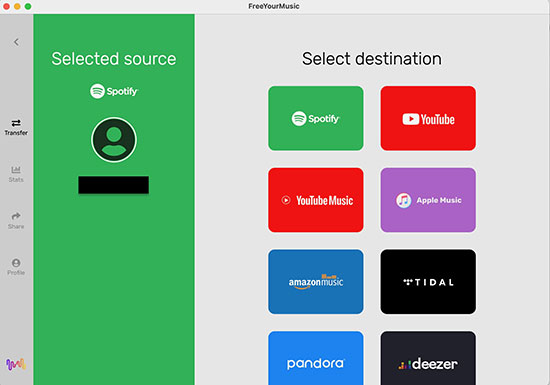Maximize the FreeYourMusic window

tap(28, 6)
